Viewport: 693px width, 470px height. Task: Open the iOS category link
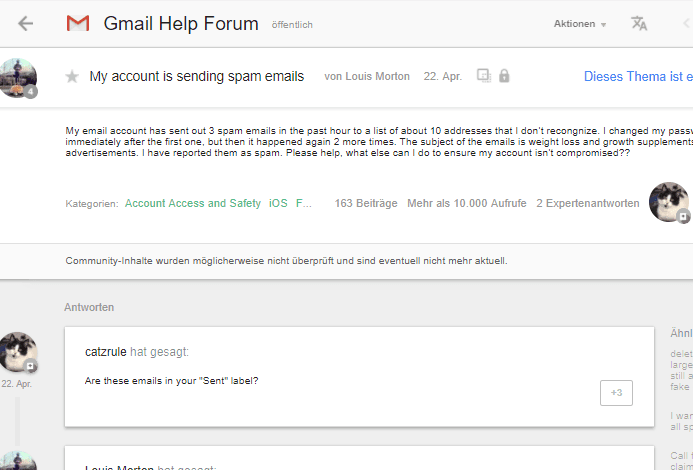278,203
